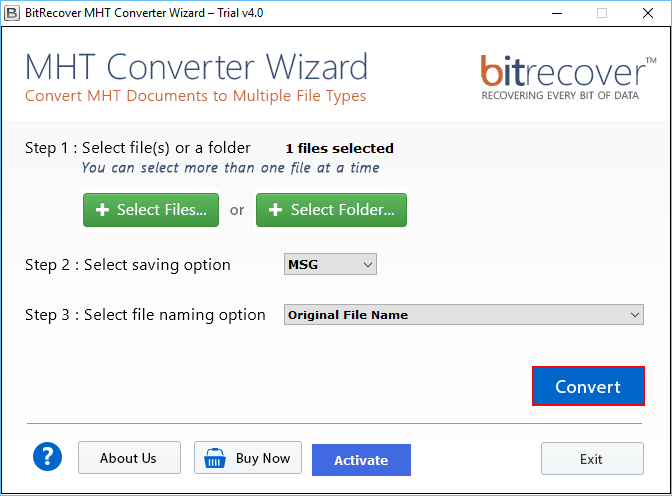Screen dimensions: 672x496
Task: Click 'Convert MHT Documents to Multiple File Types' subtitle
Action: [x=195, y=96]
